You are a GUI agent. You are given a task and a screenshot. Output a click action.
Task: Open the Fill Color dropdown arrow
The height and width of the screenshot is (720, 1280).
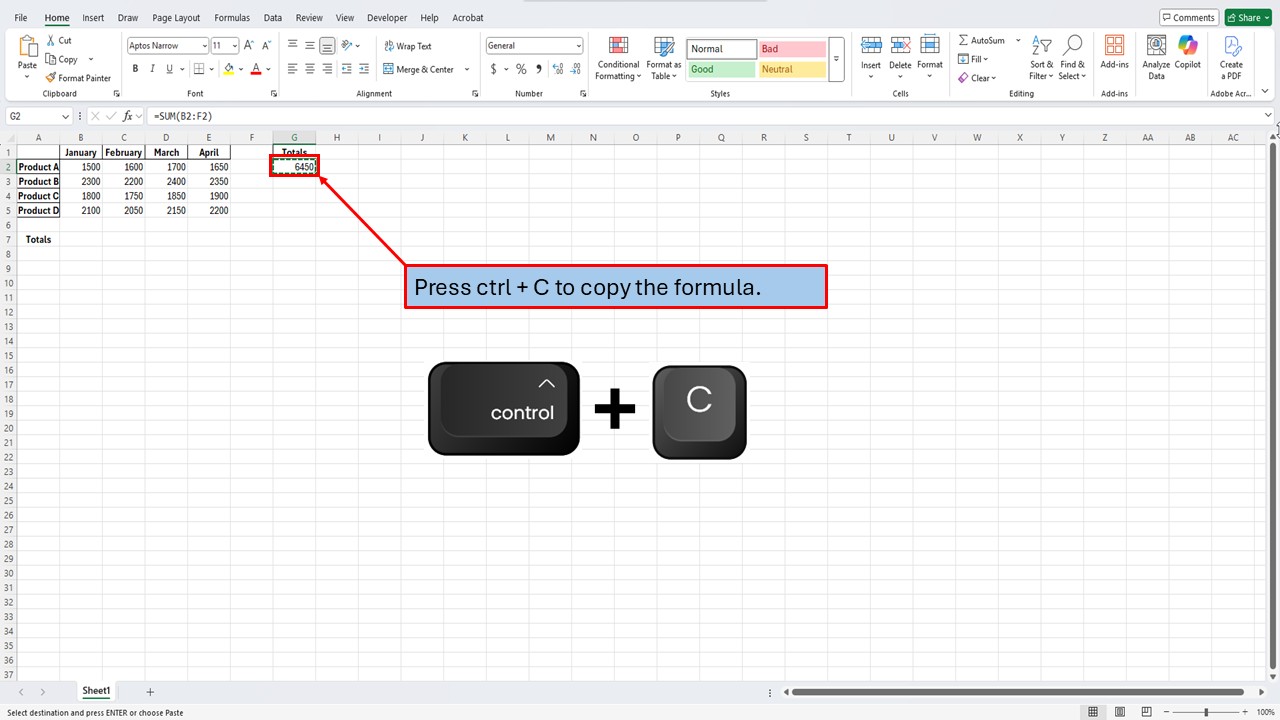(x=239, y=69)
